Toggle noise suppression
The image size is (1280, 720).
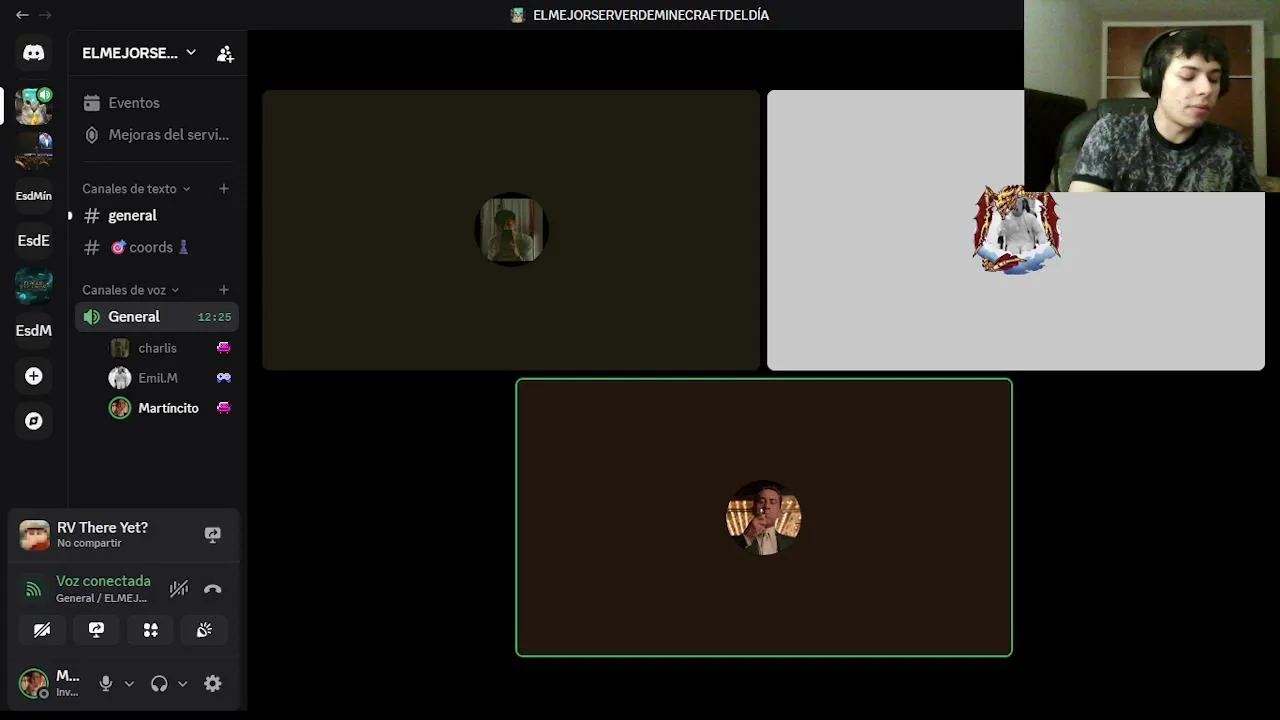(x=178, y=589)
